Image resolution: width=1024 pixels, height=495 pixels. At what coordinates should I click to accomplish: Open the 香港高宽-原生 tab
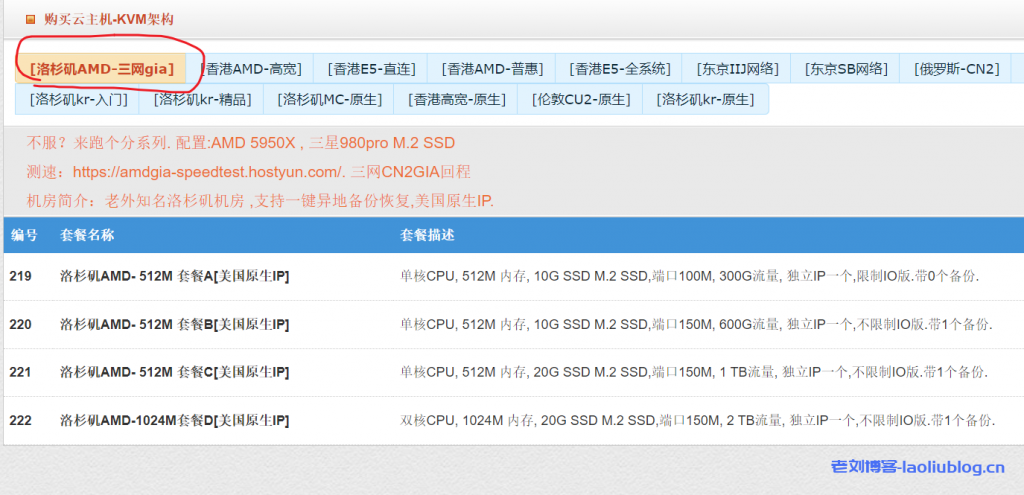pos(455,99)
